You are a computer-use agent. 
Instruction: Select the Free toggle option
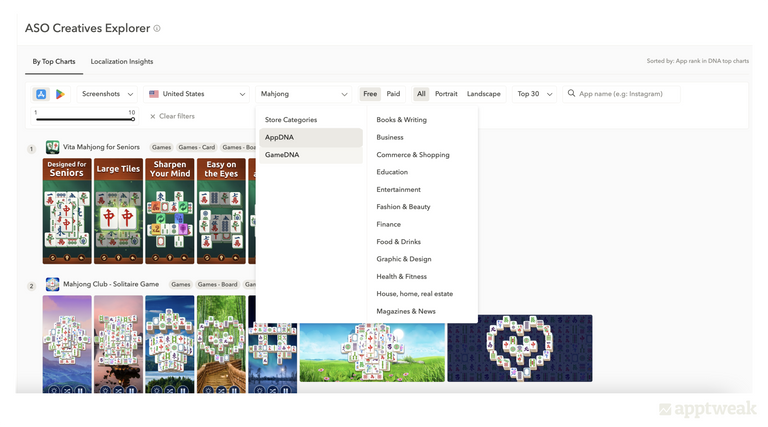pyautogui.click(x=370, y=94)
